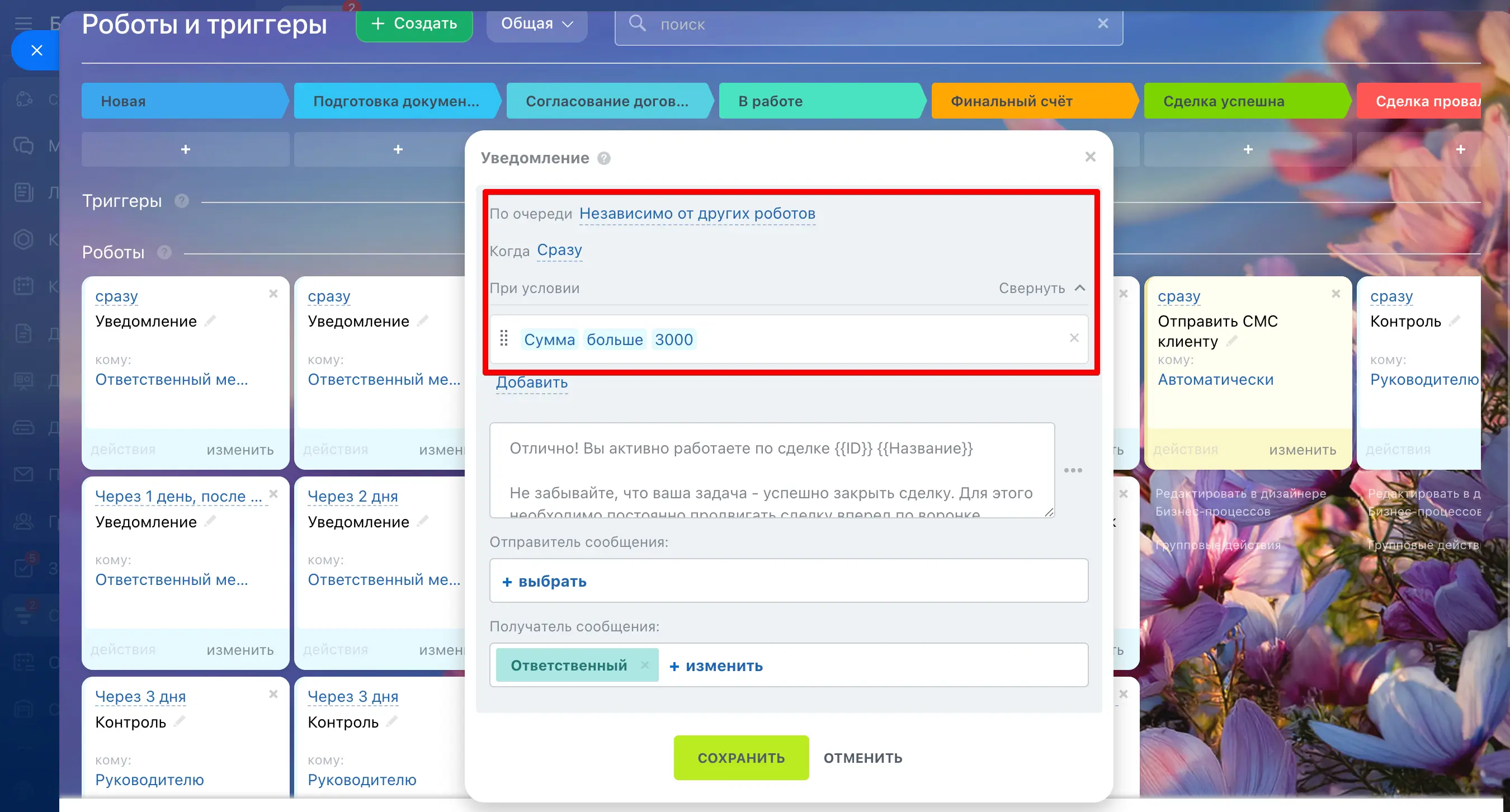This screenshot has width=1510, height=812.
Task: Click the help icon next to Триггеры
Action: [x=182, y=201]
